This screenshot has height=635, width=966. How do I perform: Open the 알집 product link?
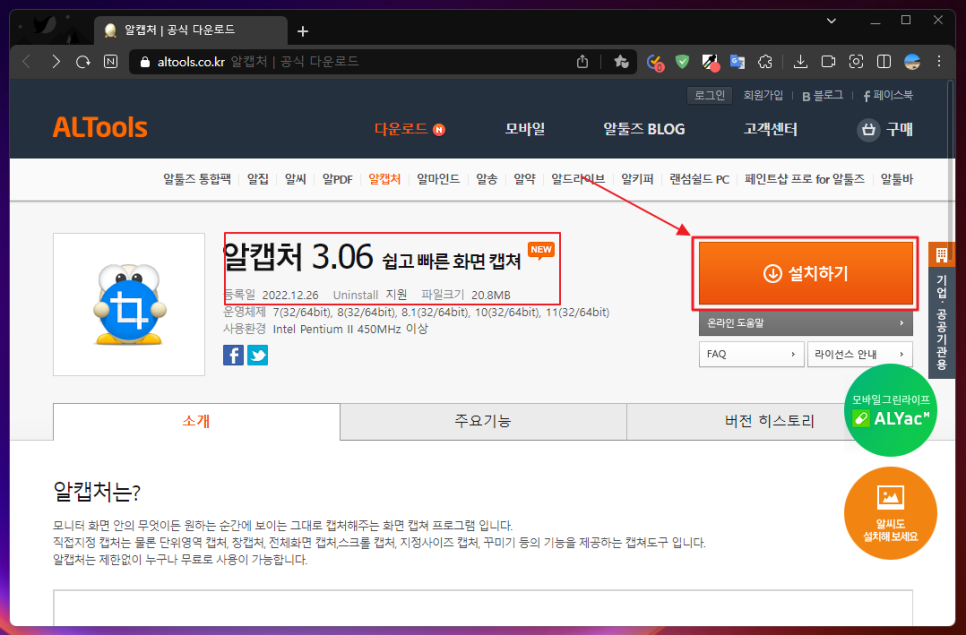coord(258,179)
